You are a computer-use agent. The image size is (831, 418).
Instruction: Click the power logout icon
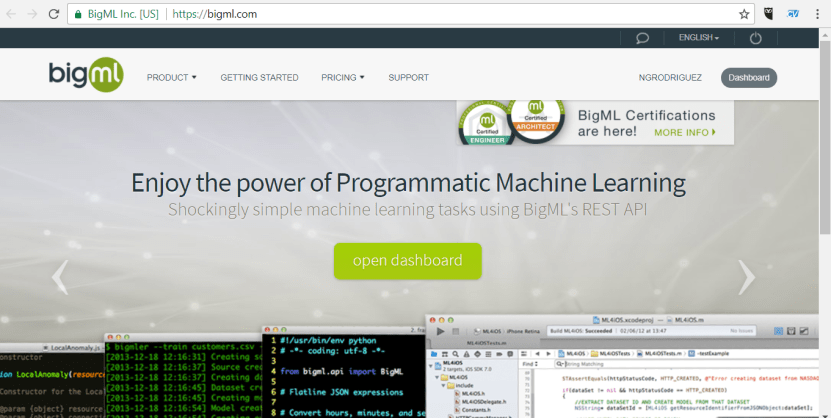pos(755,38)
